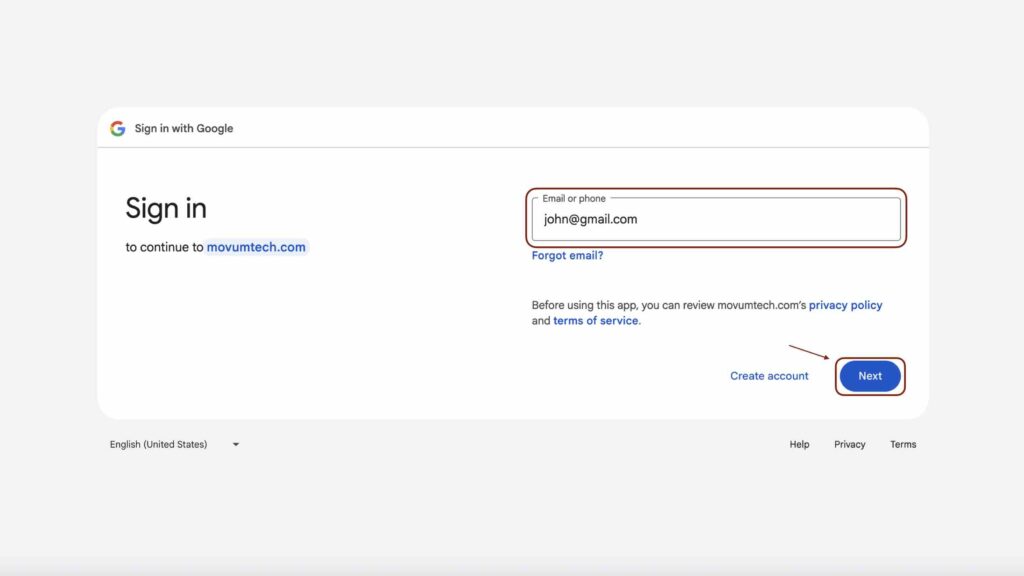Click the floating Email or phone label
1024x576 pixels.
pyautogui.click(x=574, y=199)
